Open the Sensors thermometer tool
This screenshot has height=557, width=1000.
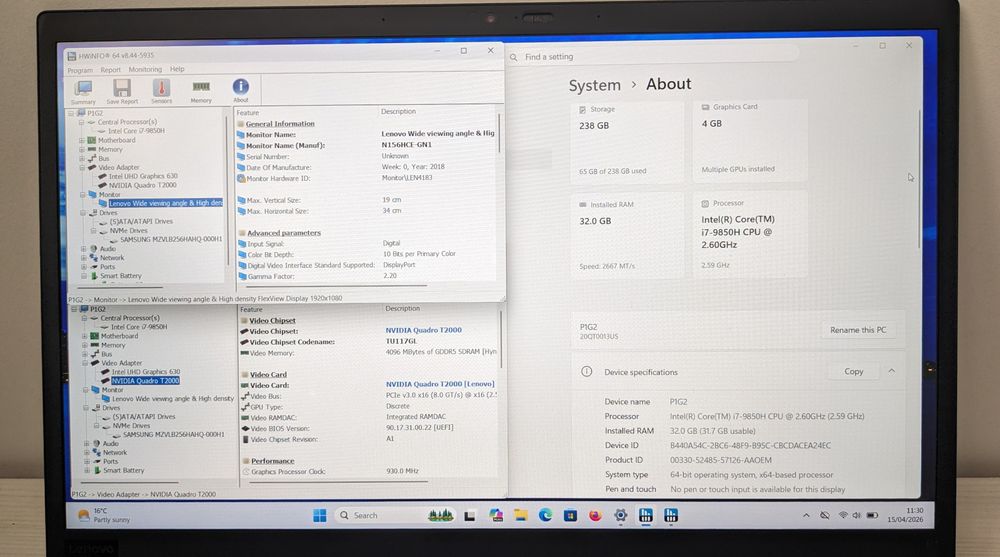[161, 92]
